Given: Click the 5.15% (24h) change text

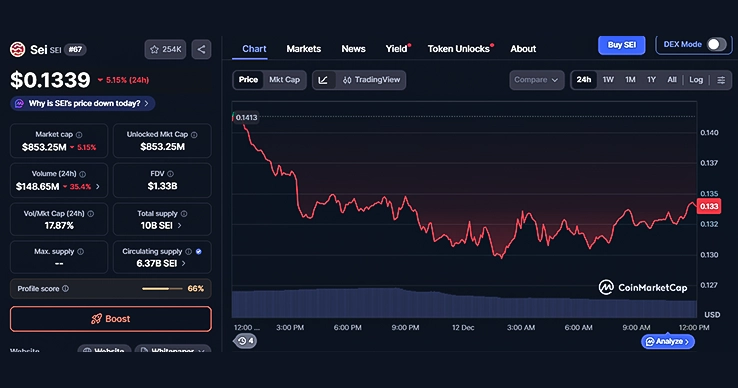Looking at the screenshot, I should (127, 80).
